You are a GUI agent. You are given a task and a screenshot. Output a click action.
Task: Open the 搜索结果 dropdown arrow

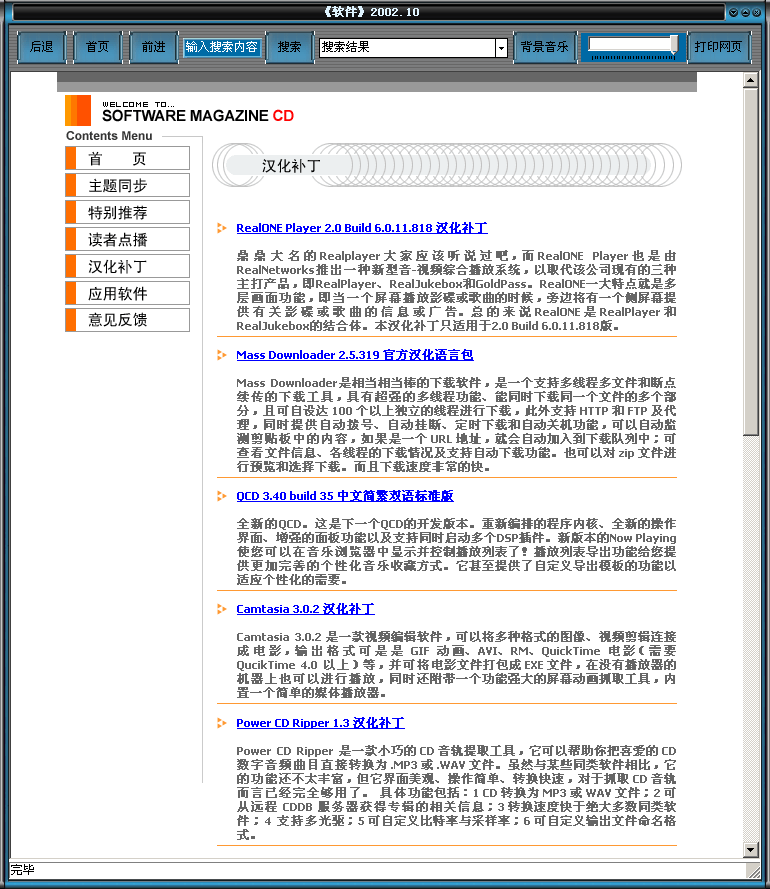(x=501, y=48)
